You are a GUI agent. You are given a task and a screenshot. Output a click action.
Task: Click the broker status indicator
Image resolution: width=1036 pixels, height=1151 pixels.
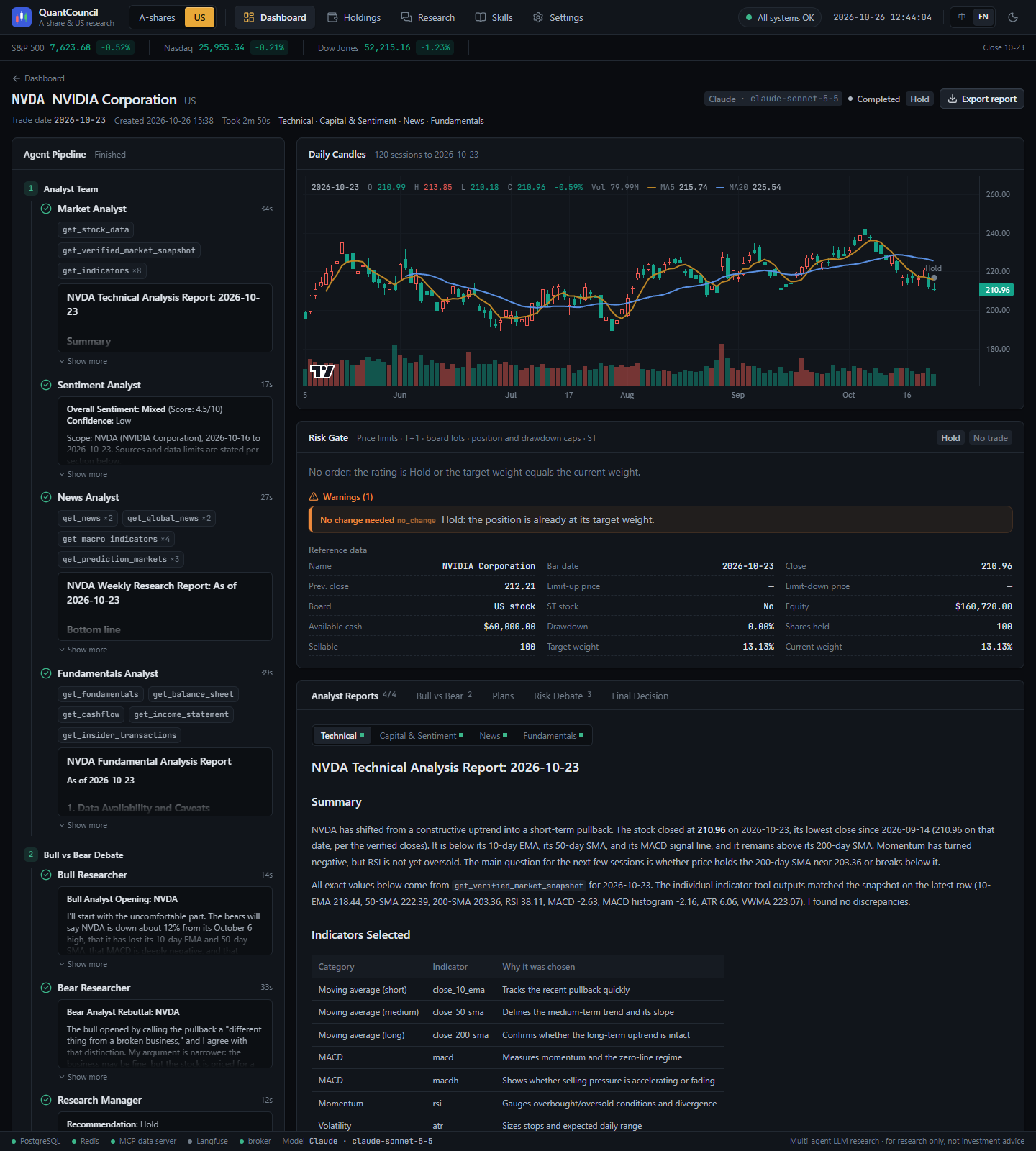click(x=255, y=1141)
